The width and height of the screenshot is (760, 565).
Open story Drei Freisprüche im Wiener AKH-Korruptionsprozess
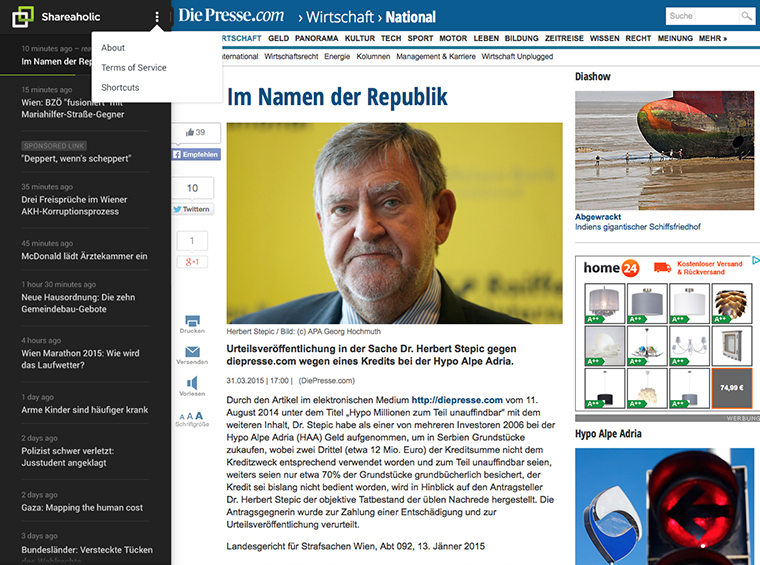[x=74, y=205]
